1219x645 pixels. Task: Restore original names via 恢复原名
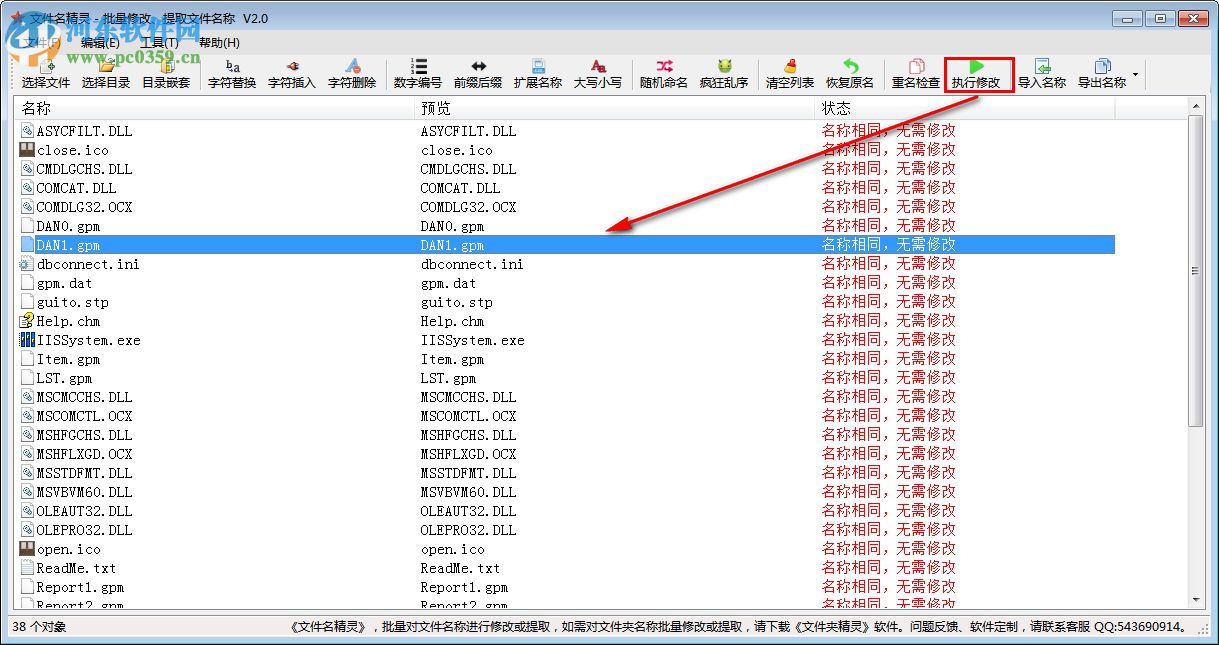(850, 74)
